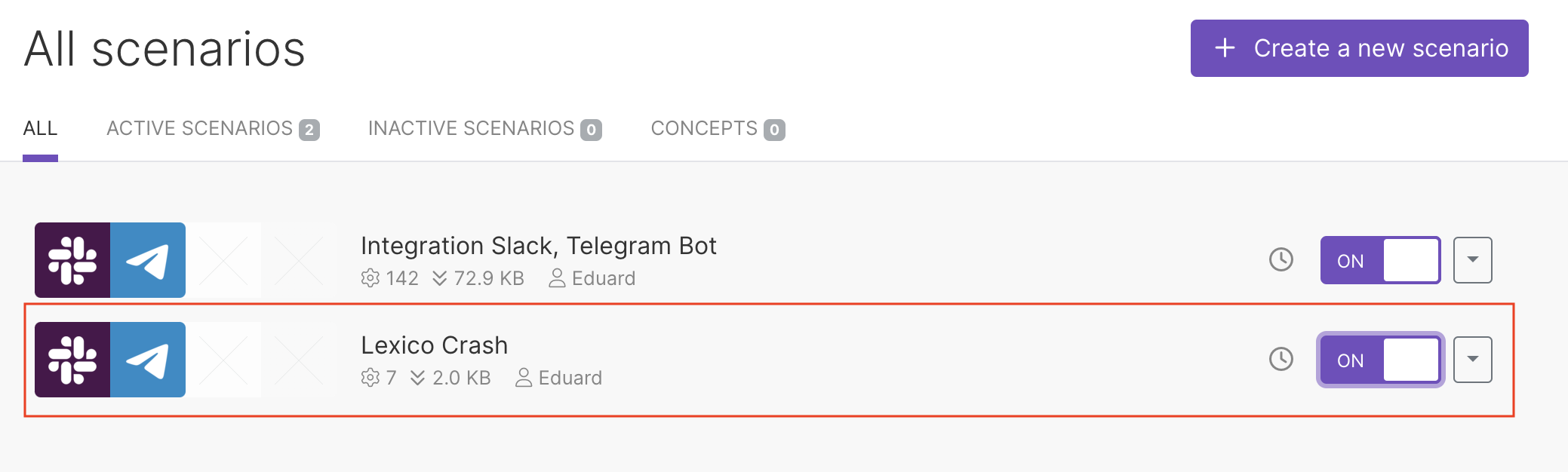Viewport: 1568px width, 472px height.
Task: Click data transfer icon under Integration Slack scenario
Action: (440, 278)
